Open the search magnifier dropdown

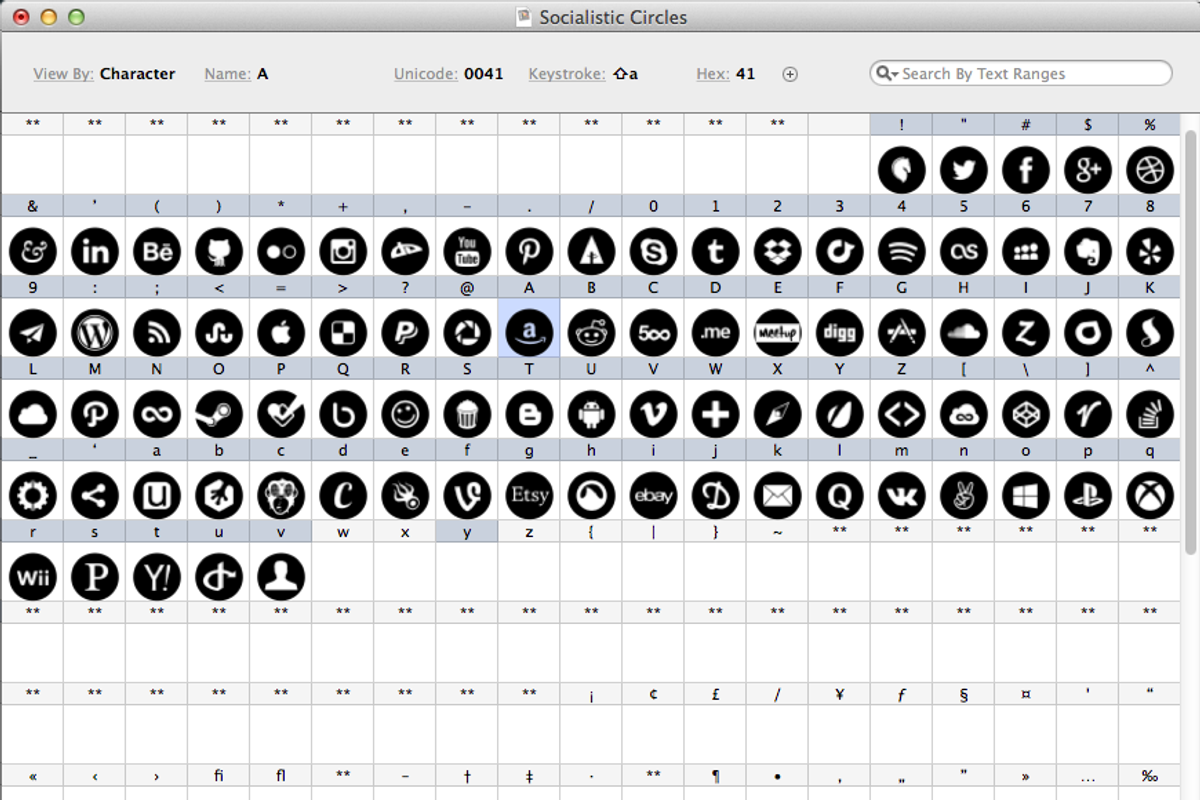click(886, 73)
